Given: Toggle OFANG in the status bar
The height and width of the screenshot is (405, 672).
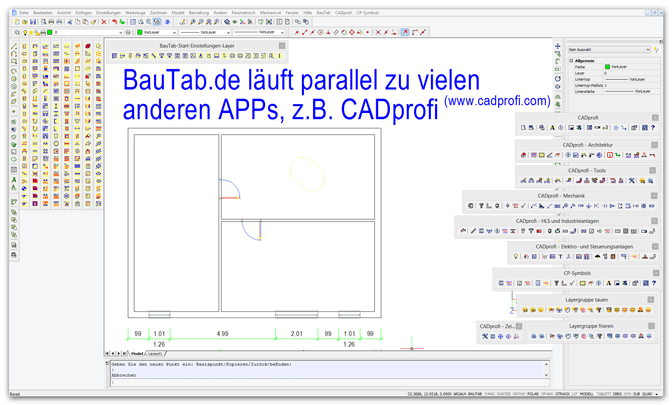Looking at the screenshot, I should [x=547, y=394].
